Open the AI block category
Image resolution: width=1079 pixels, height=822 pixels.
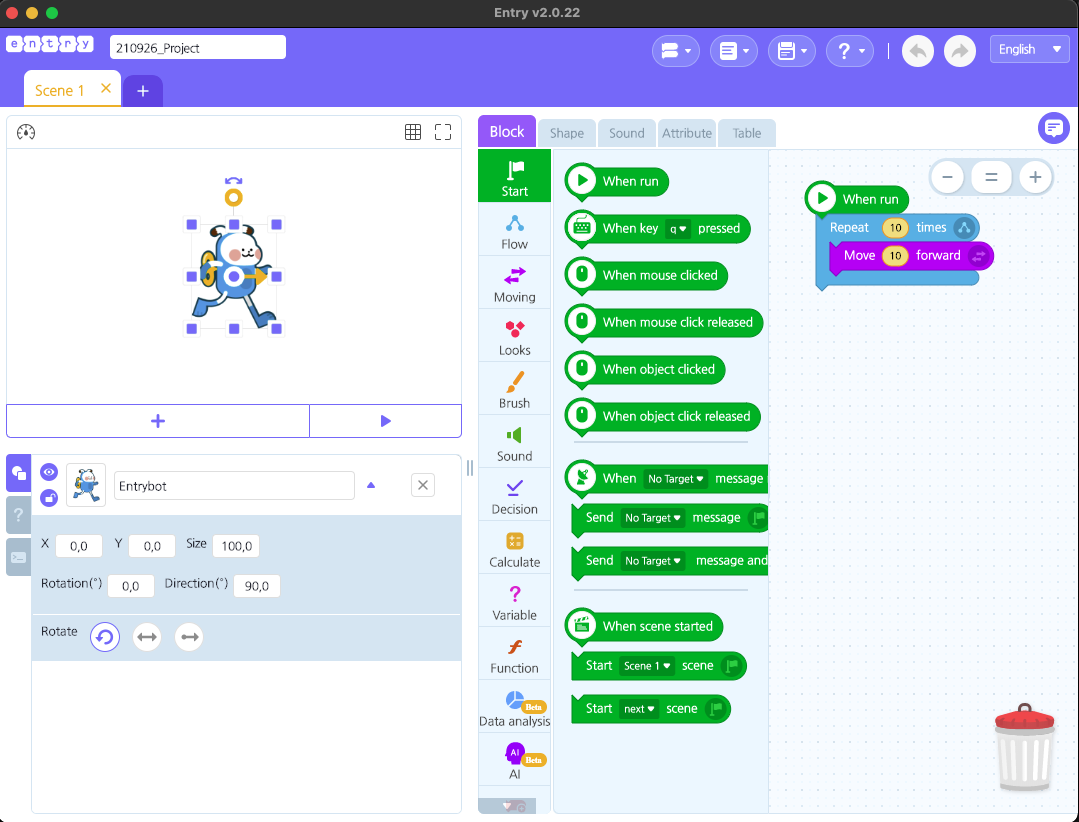pos(514,759)
